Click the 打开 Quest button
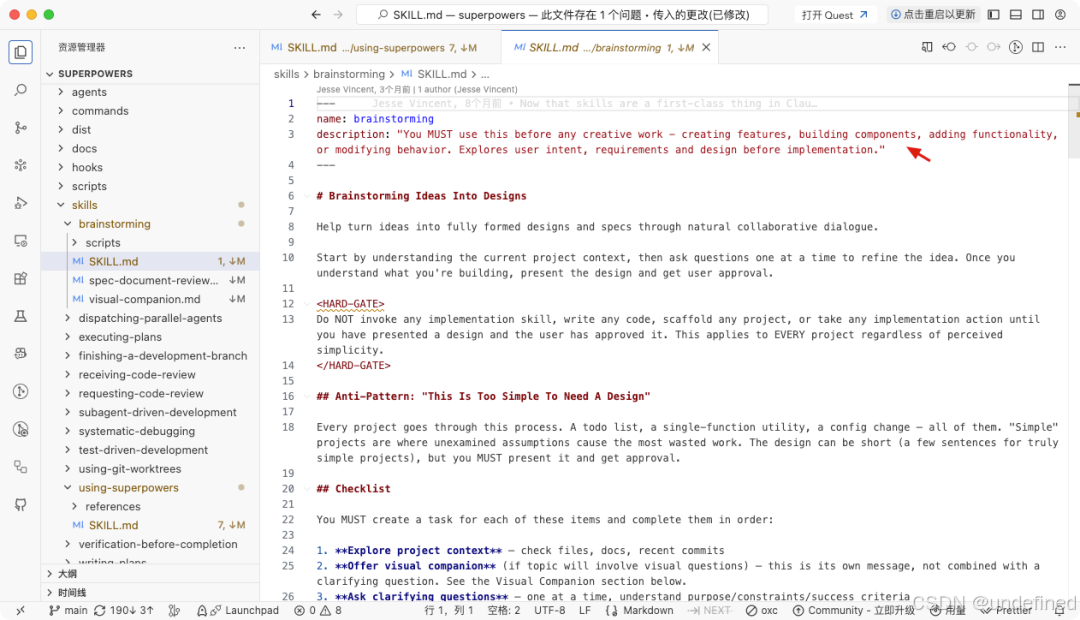 click(834, 14)
